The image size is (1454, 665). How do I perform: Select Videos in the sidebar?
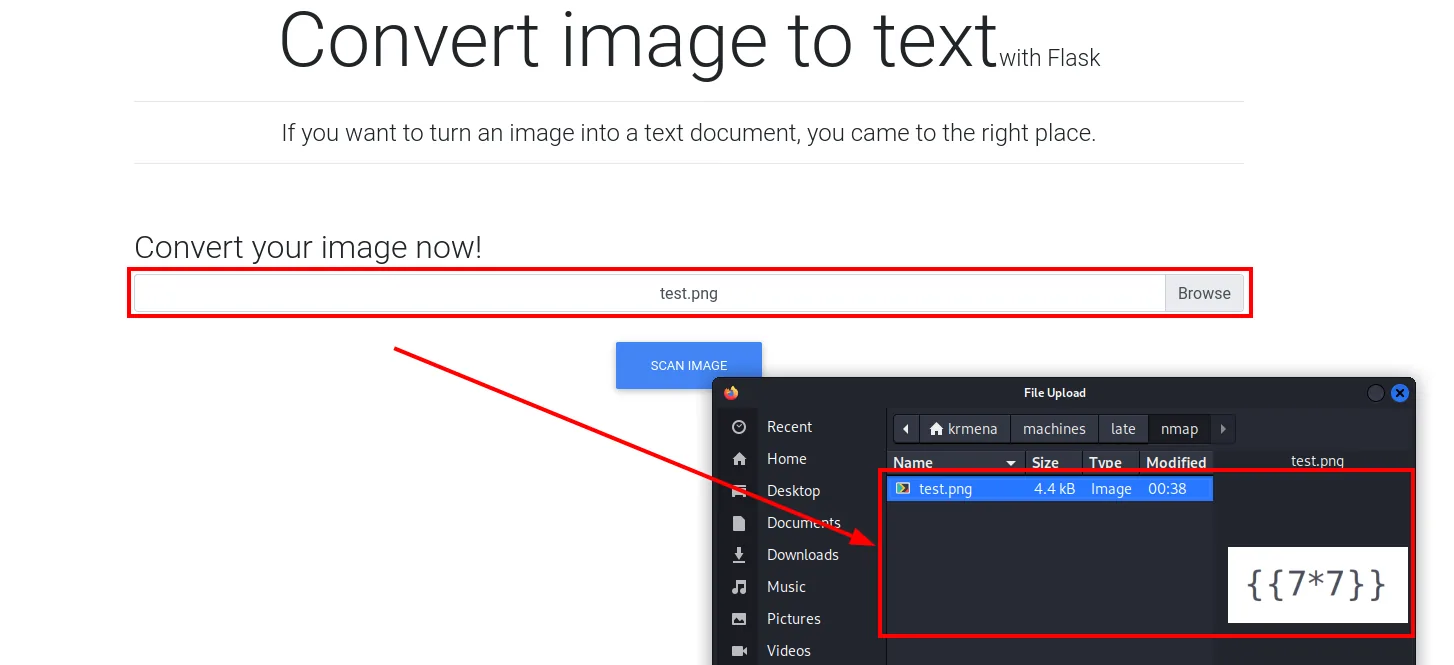tap(788, 651)
